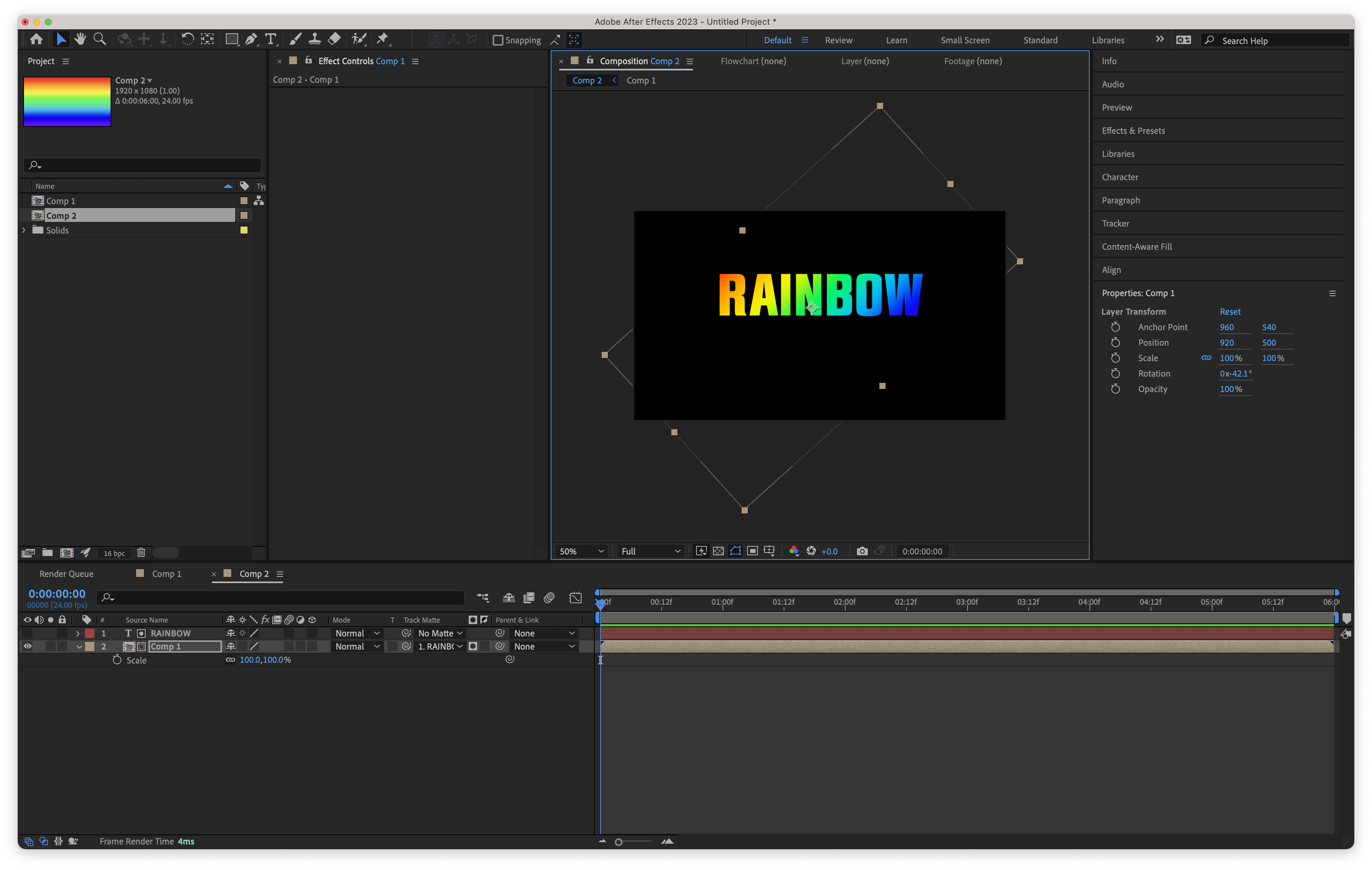Open the Full resolution dropdown

pyautogui.click(x=650, y=551)
